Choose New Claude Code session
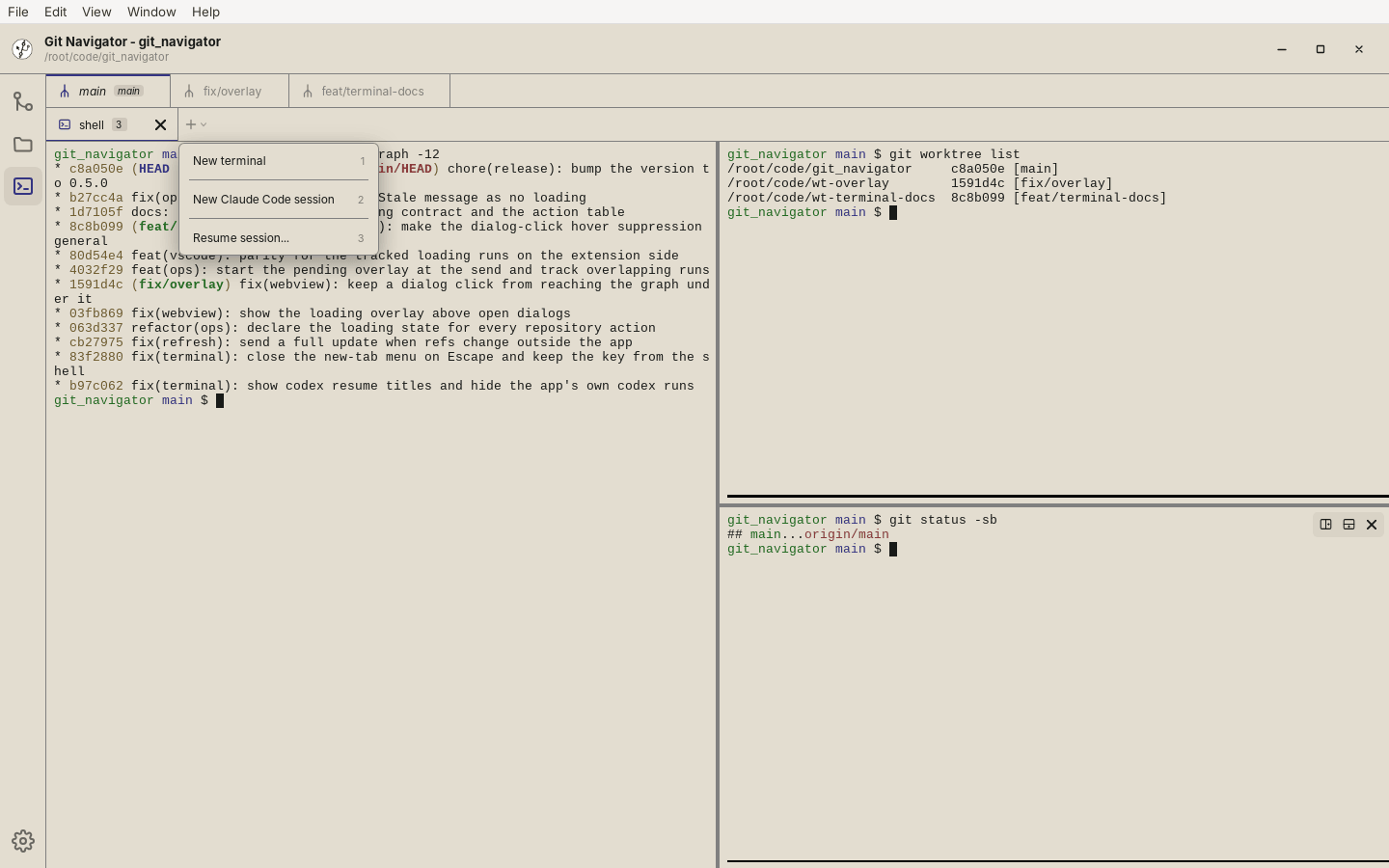Screen dimensions: 1389x868 [279, 200]
